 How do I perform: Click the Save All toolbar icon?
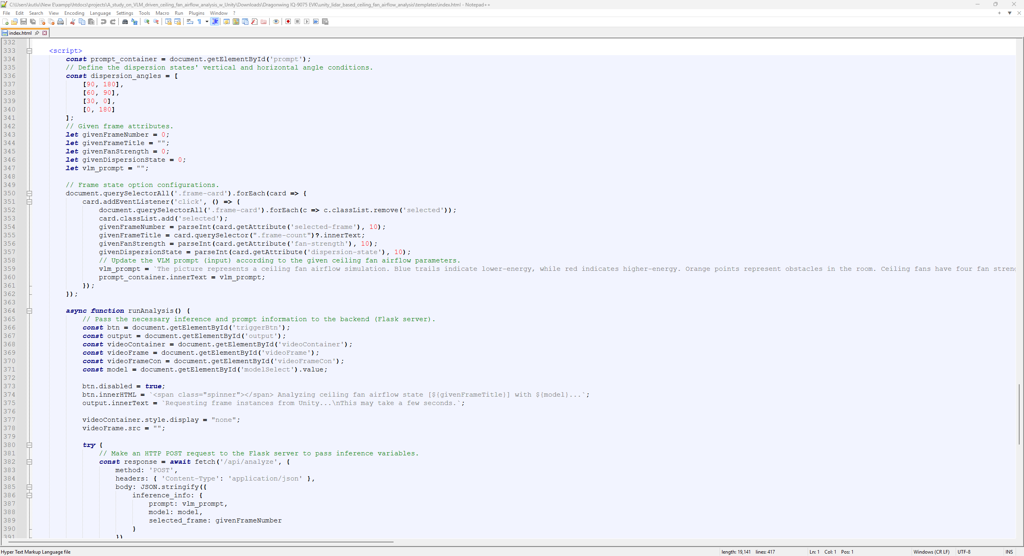click(x=33, y=22)
